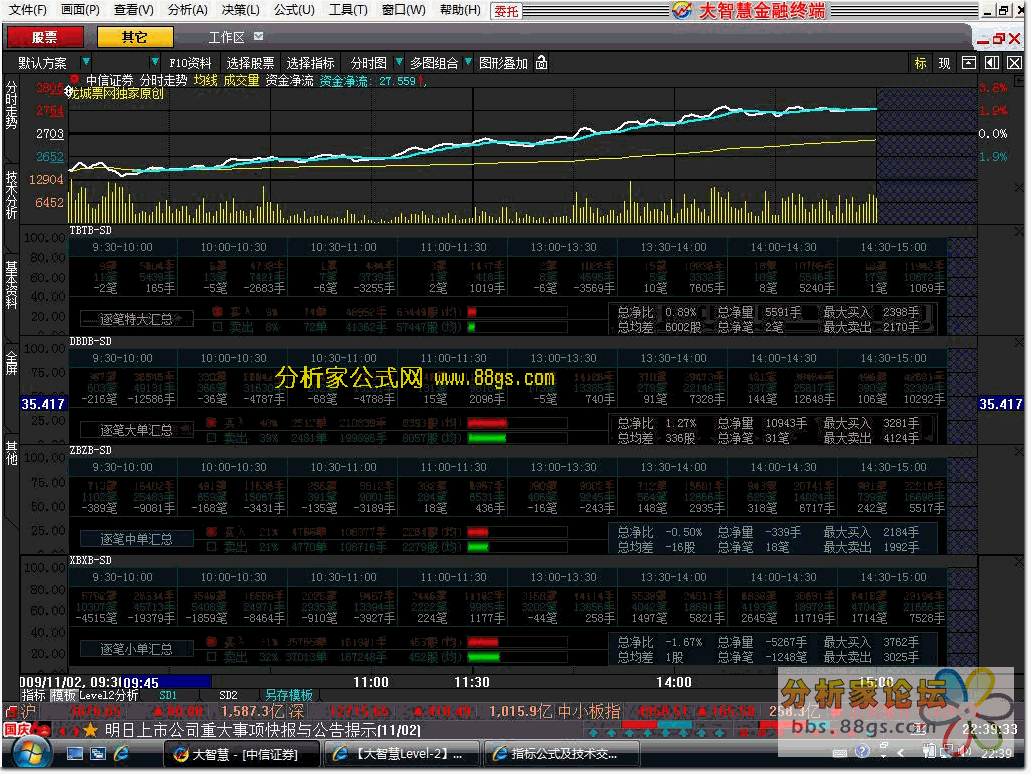Select 卖出 checkbox in XBXB-SD panel

coord(212,656)
